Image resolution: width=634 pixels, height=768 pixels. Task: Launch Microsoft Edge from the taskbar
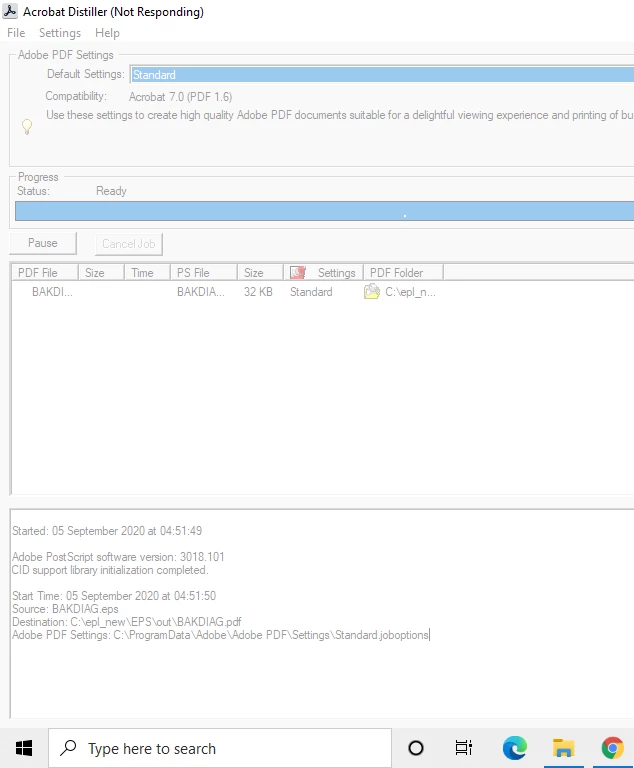point(514,748)
